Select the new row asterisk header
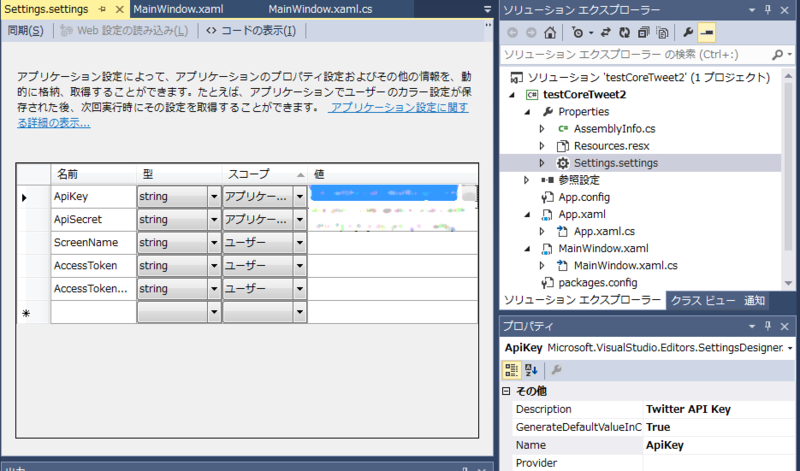This screenshot has height=471, width=800. click(x=33, y=312)
